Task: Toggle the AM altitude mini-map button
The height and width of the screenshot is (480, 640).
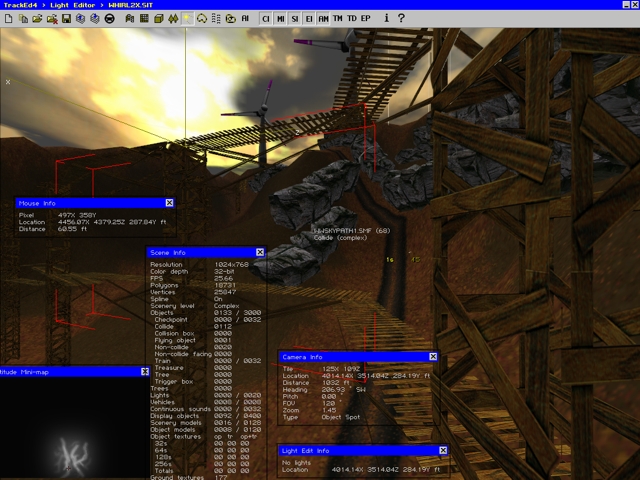Action: [323, 18]
